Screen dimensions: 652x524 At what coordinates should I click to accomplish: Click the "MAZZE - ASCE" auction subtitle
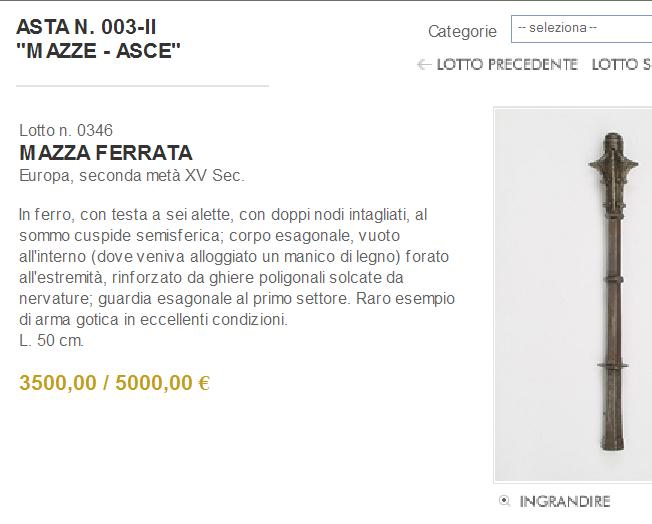pos(98,51)
